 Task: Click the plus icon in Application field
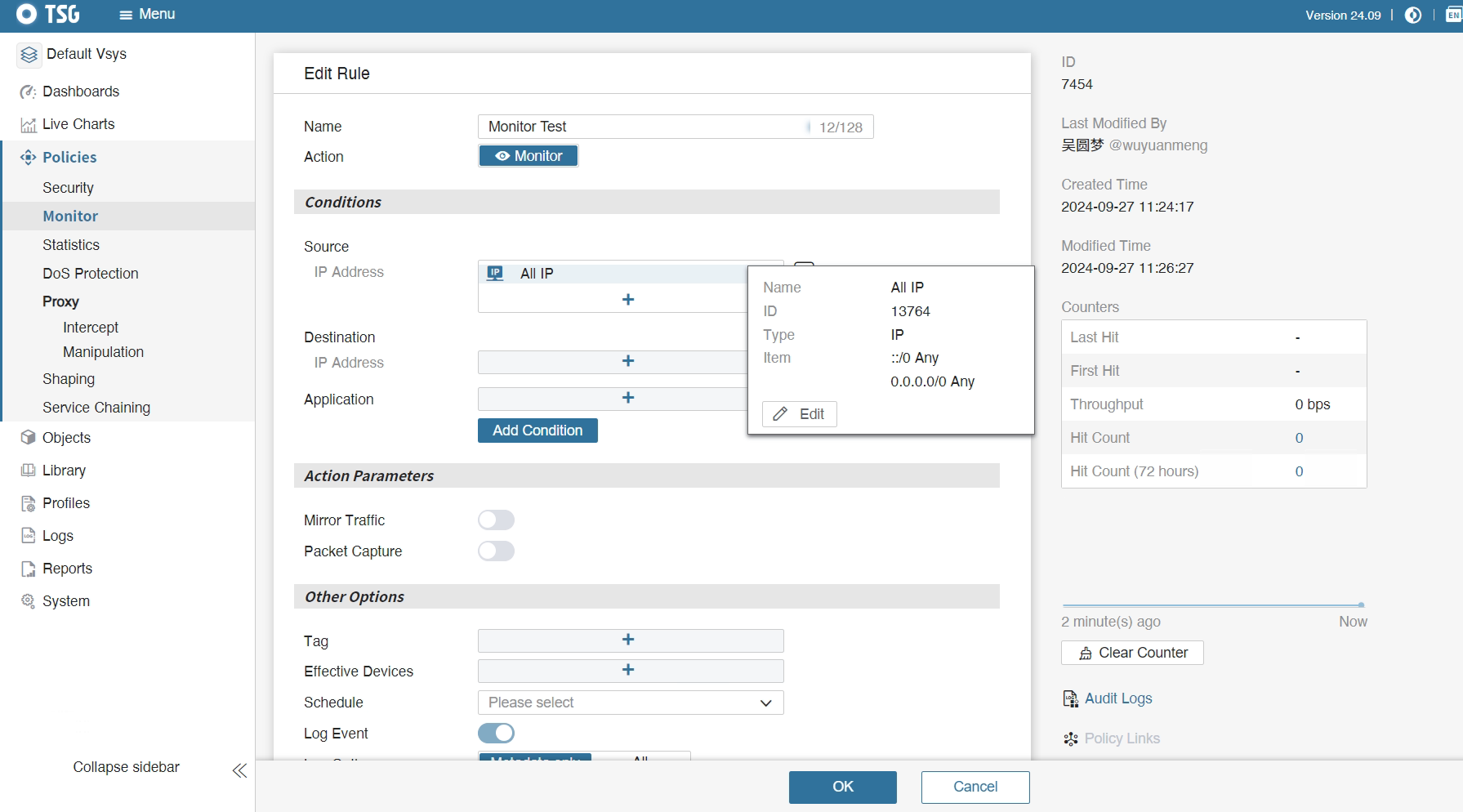point(627,398)
